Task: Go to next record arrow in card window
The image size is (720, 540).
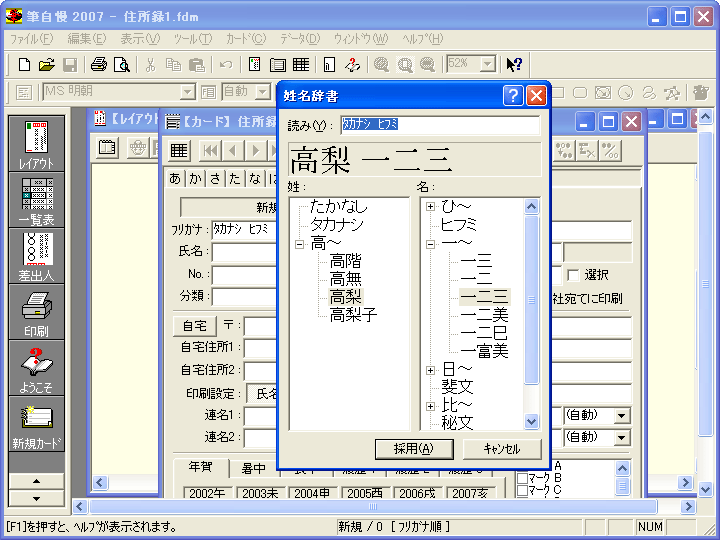Action: 255,150
